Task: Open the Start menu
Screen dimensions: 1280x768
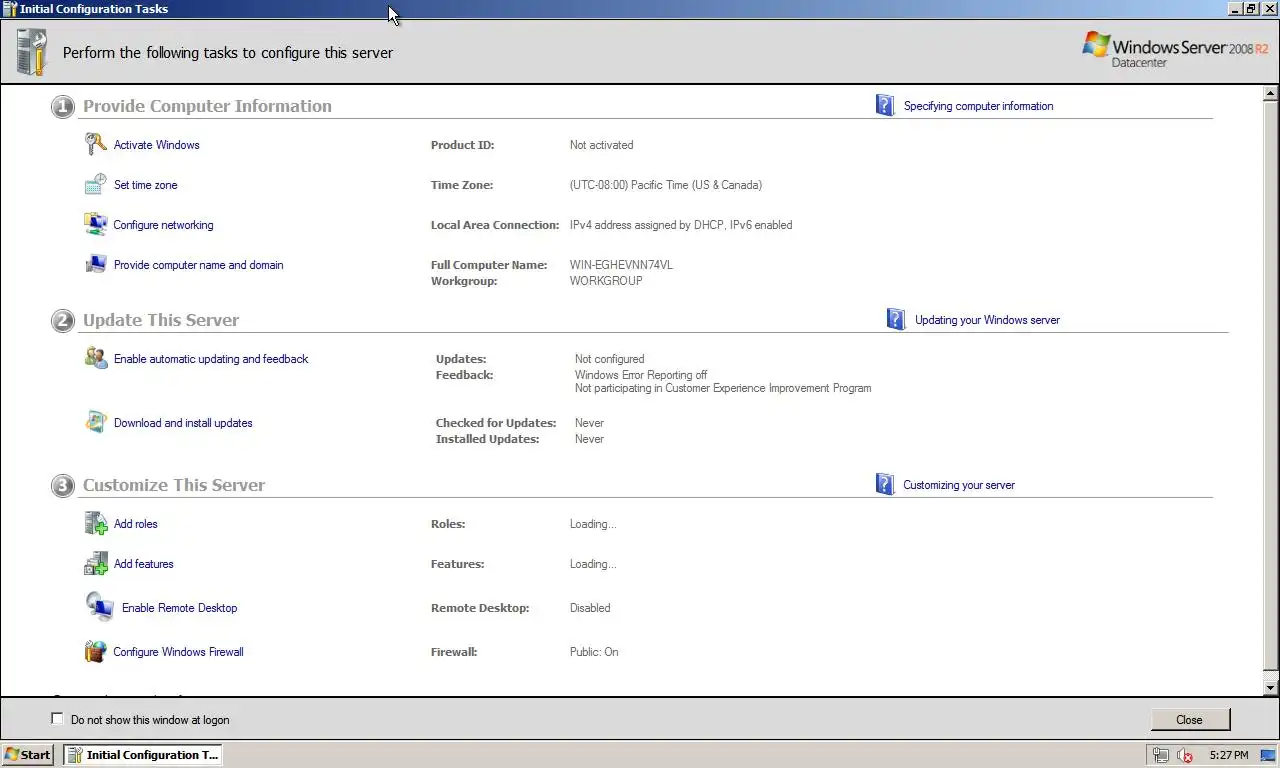Action: [27, 755]
